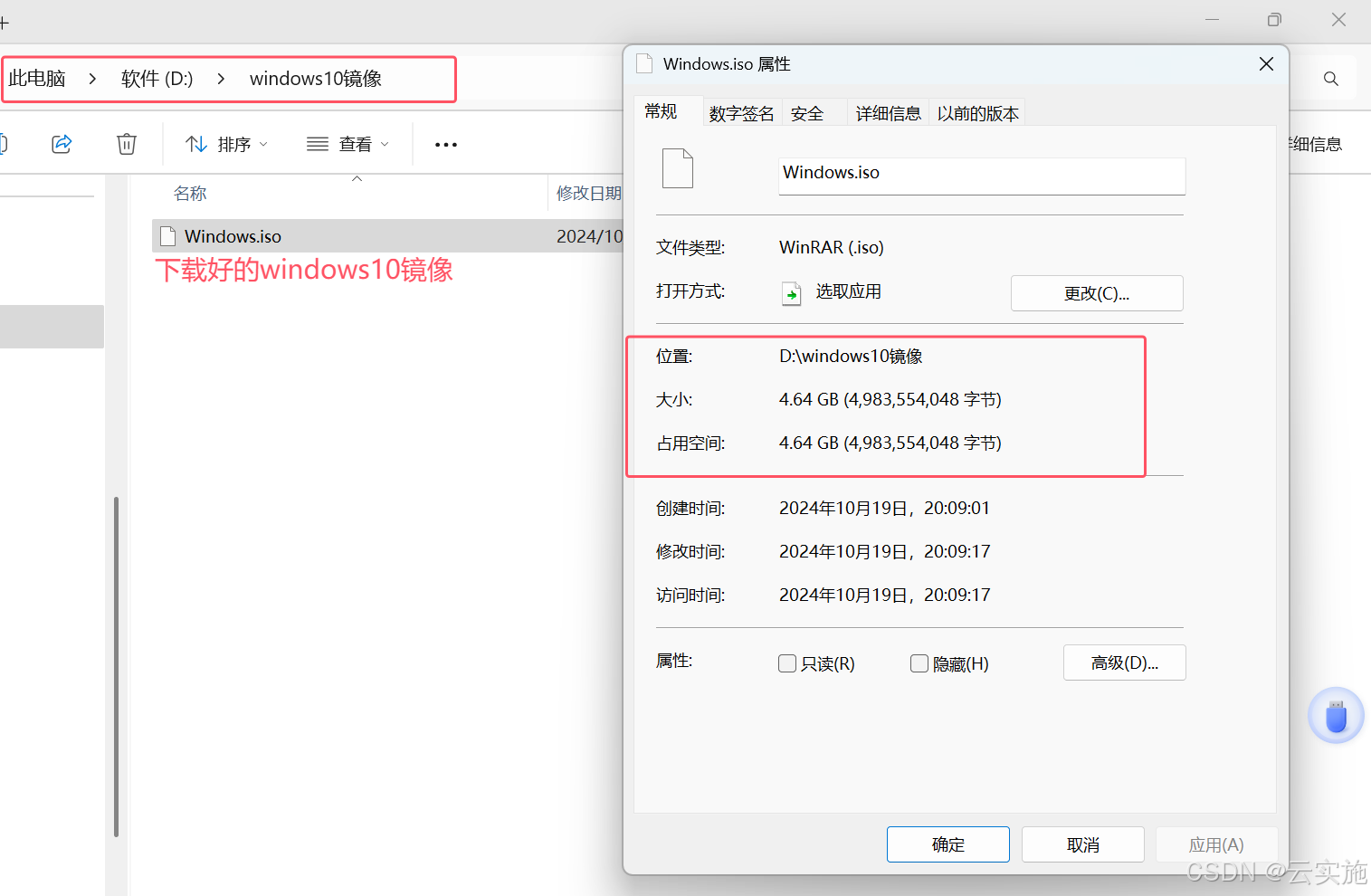The width and height of the screenshot is (1371, 896).
Task: Click the search magnifier icon in Explorer
Action: [x=1330, y=79]
